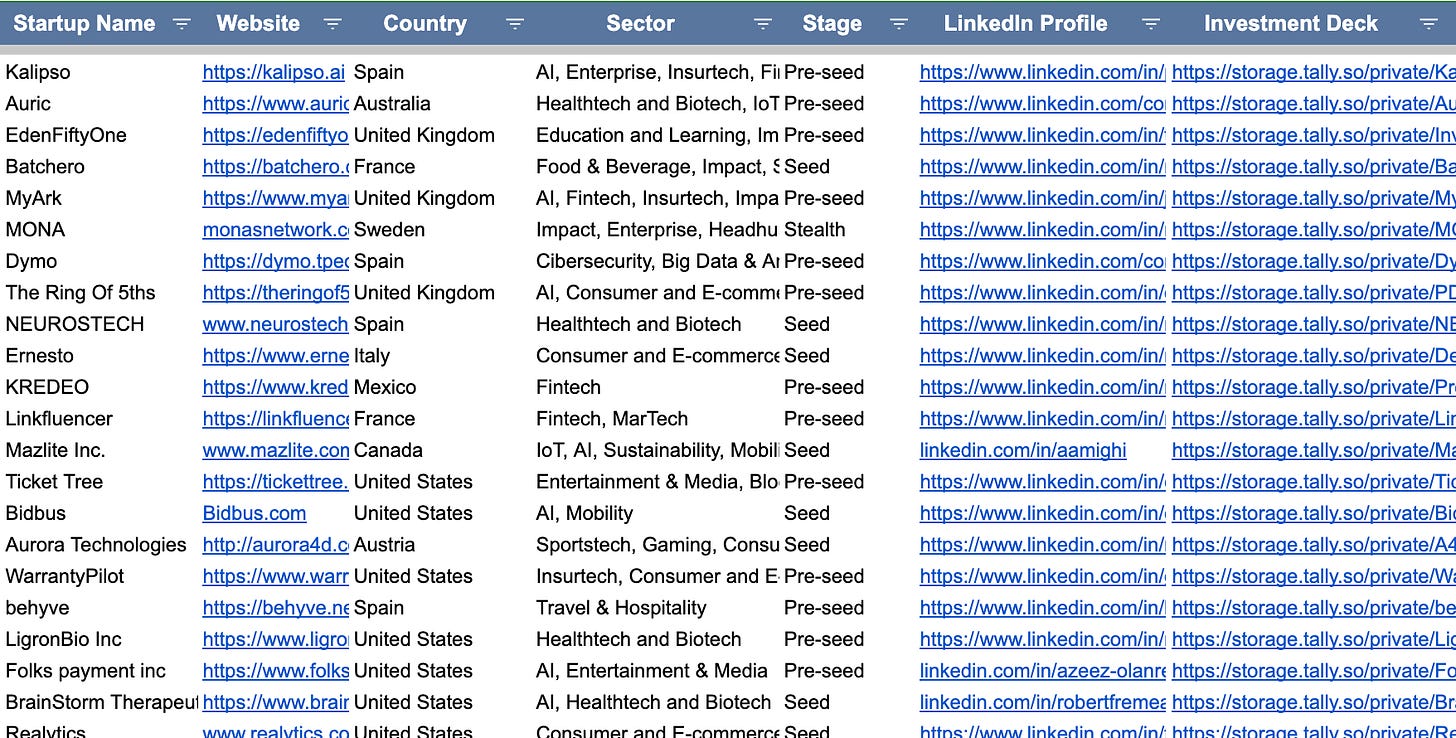Open the Stage column filter icon
The image size is (1456, 738).
coord(899,24)
